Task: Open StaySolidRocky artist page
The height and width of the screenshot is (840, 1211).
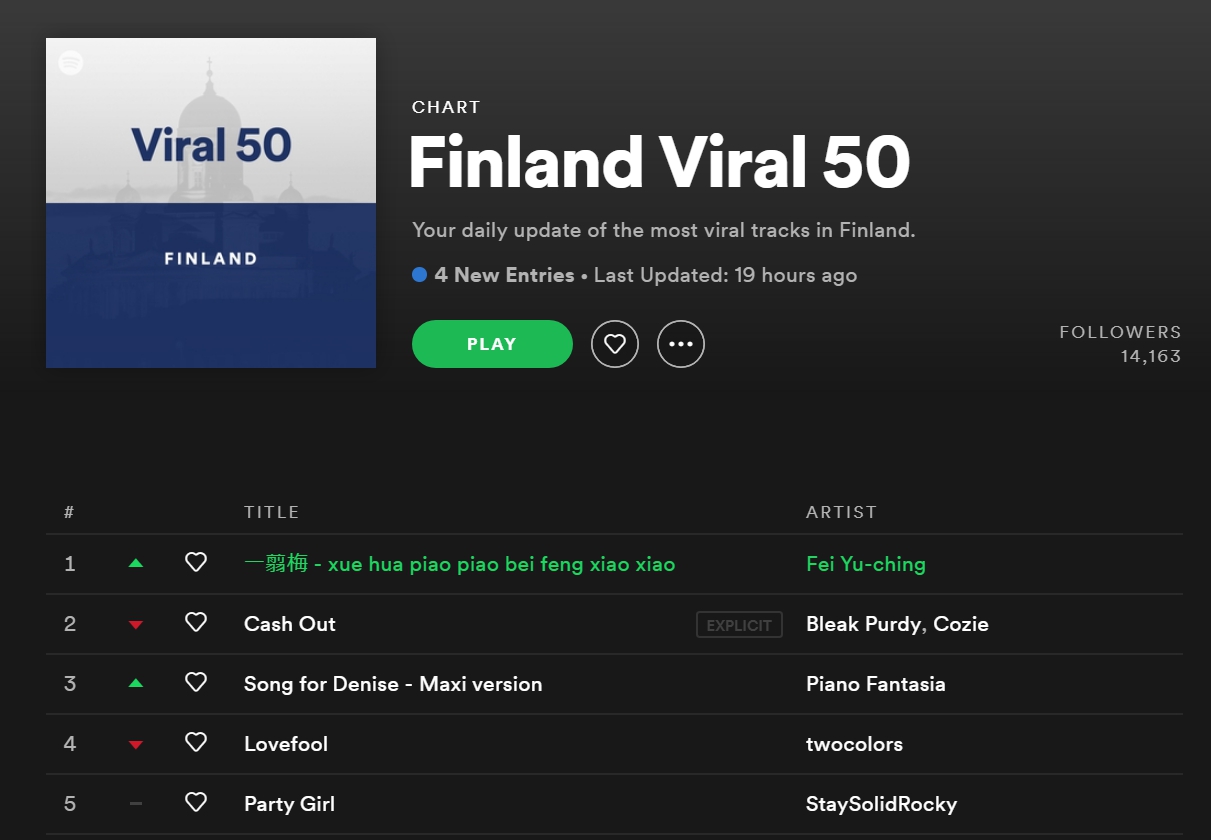Action: click(881, 804)
